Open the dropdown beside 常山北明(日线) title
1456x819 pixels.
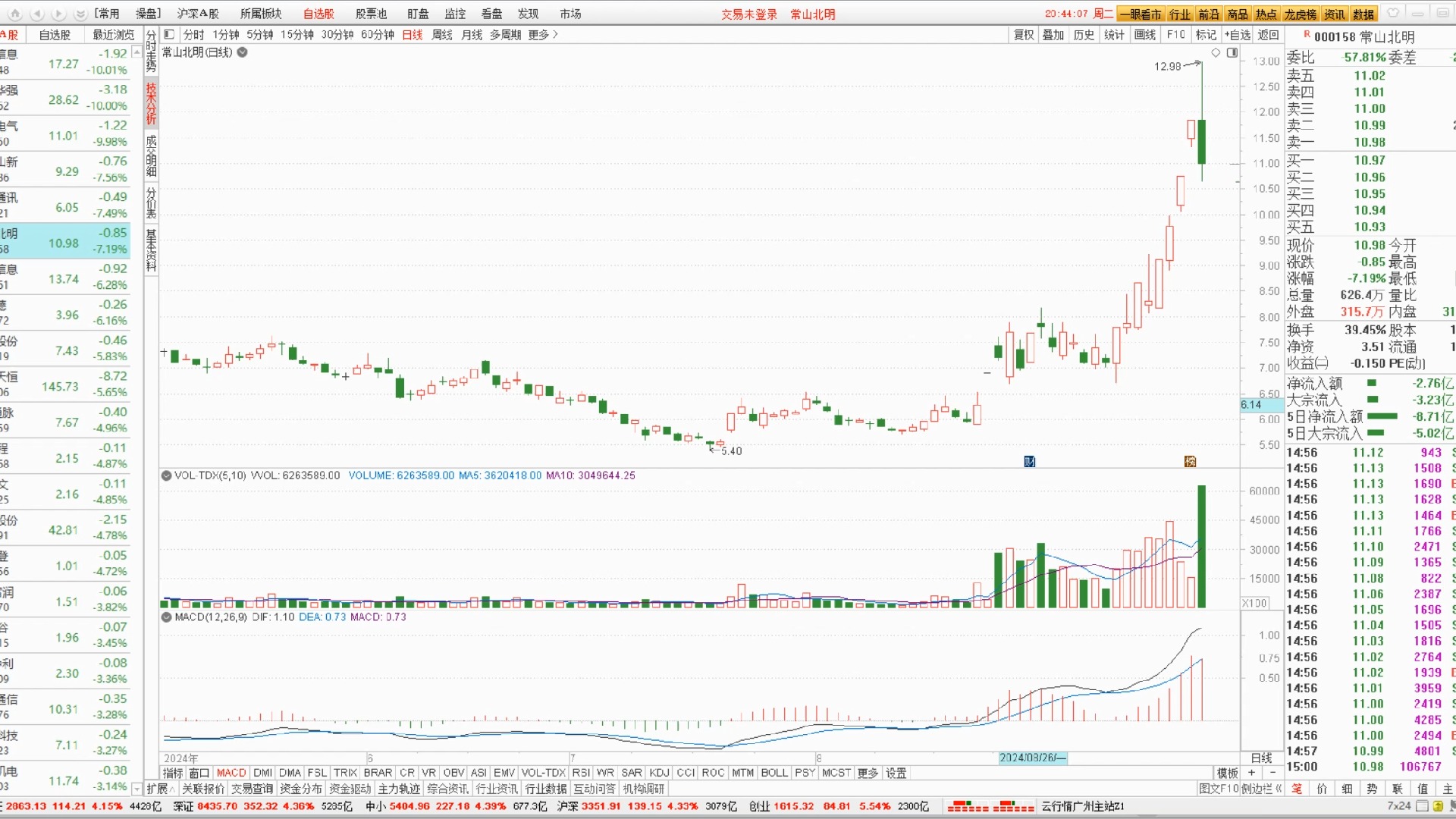[x=243, y=52]
